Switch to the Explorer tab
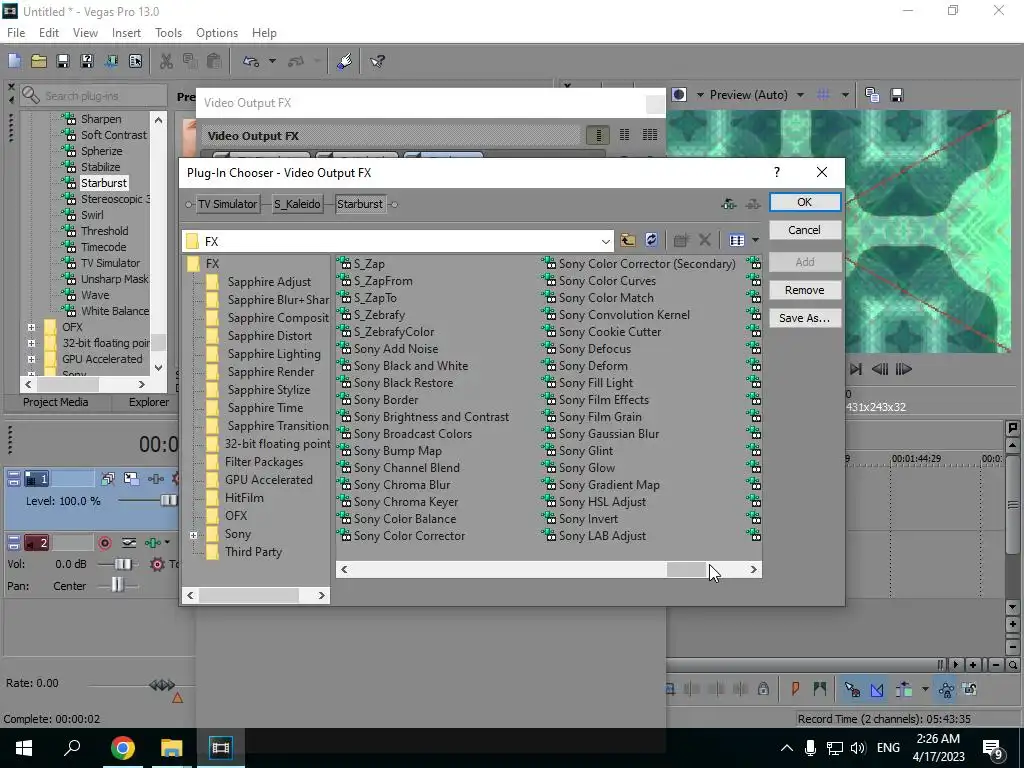1024x768 pixels. pyautogui.click(x=148, y=402)
